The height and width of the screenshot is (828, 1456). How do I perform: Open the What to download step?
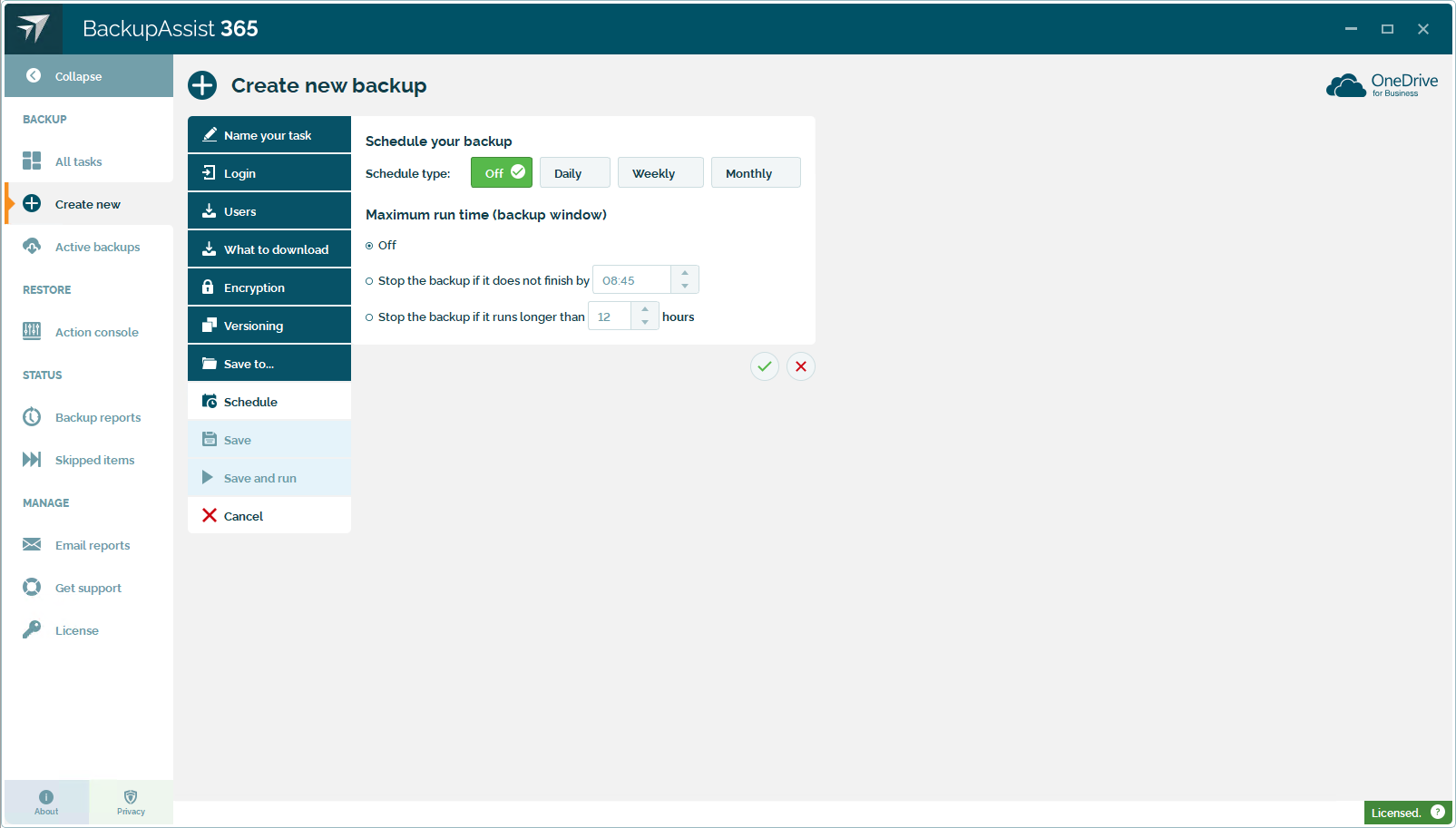click(x=269, y=248)
